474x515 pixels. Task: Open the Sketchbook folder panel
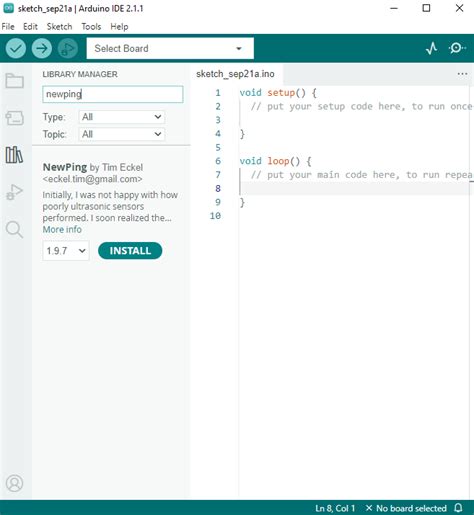pyautogui.click(x=14, y=81)
